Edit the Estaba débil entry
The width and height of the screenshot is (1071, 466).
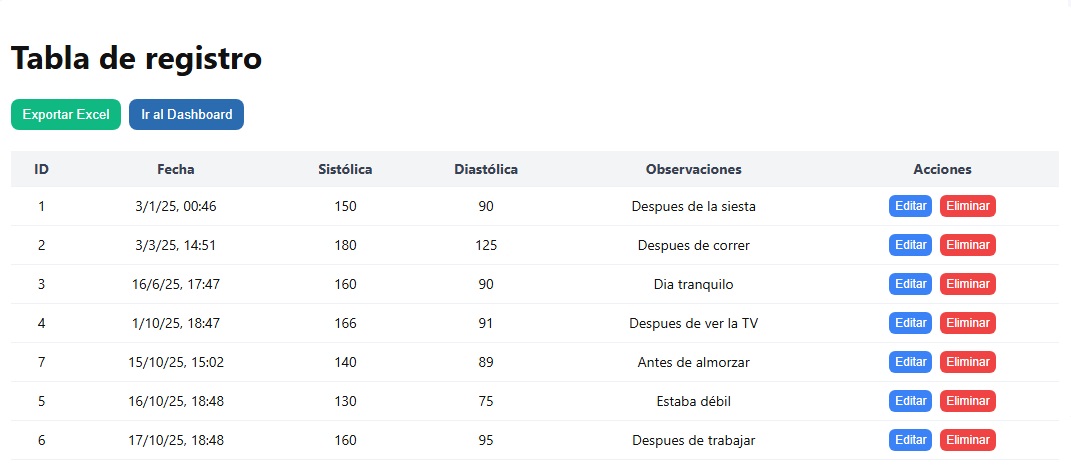(x=910, y=401)
